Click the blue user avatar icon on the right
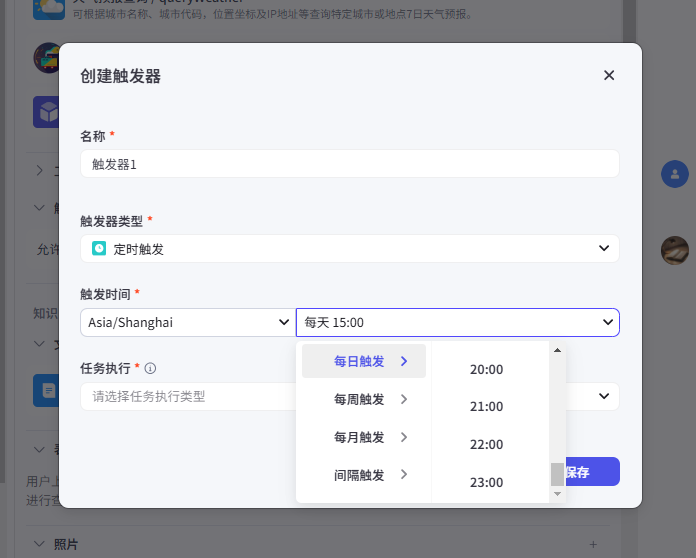Viewport: 696px width, 558px height. (675, 174)
